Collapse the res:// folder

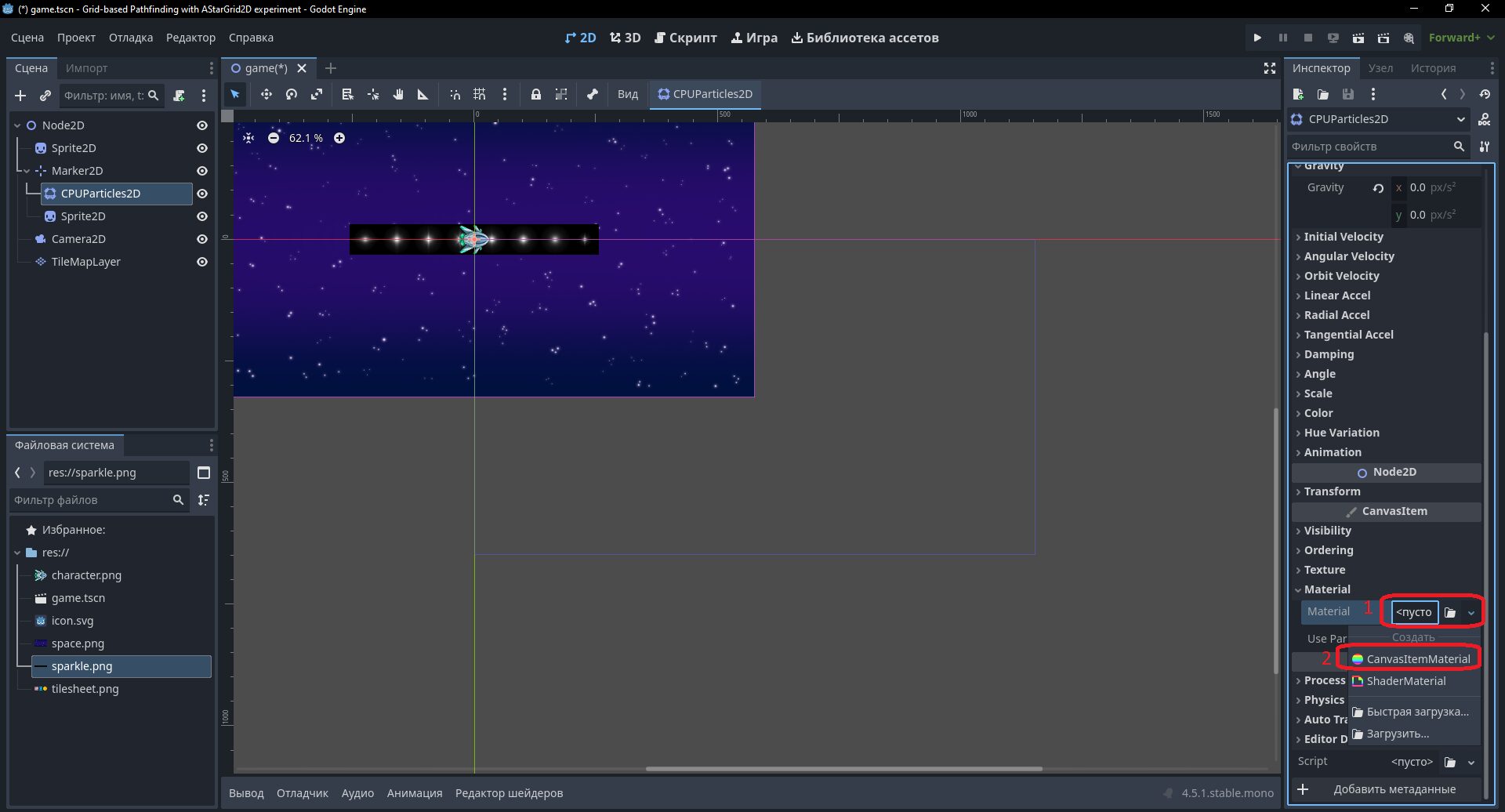click(x=17, y=553)
